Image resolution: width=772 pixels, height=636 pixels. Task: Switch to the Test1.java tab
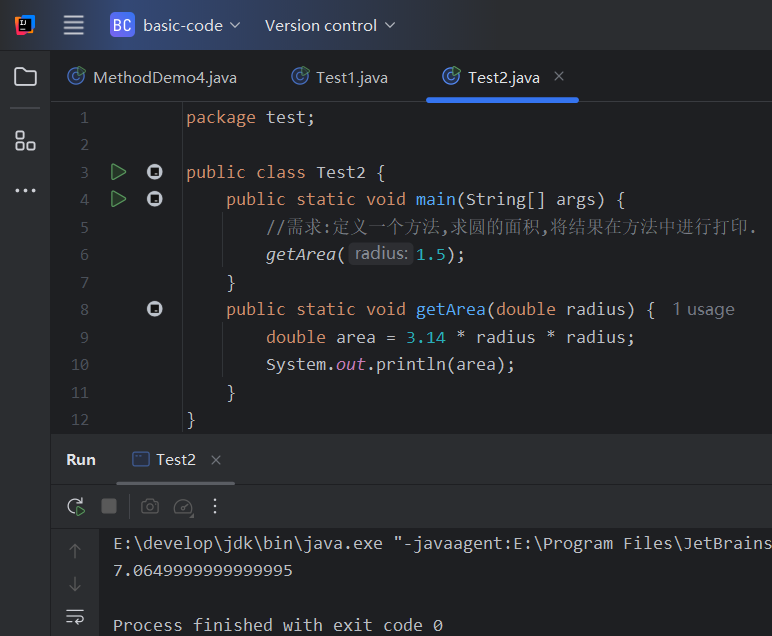(339, 77)
